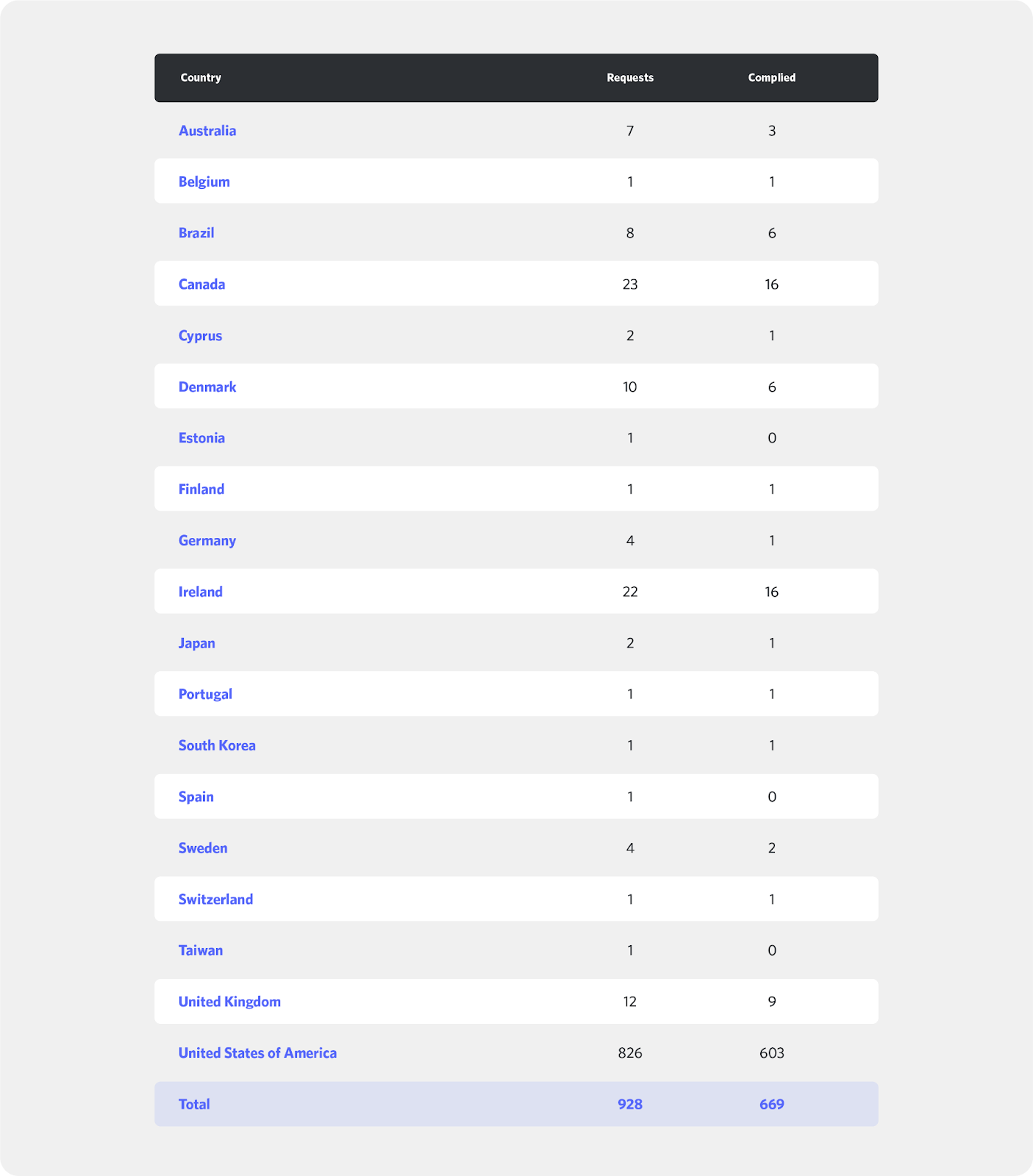Open the United Kingdom link
This screenshot has width=1033, height=1176.
229,1002
